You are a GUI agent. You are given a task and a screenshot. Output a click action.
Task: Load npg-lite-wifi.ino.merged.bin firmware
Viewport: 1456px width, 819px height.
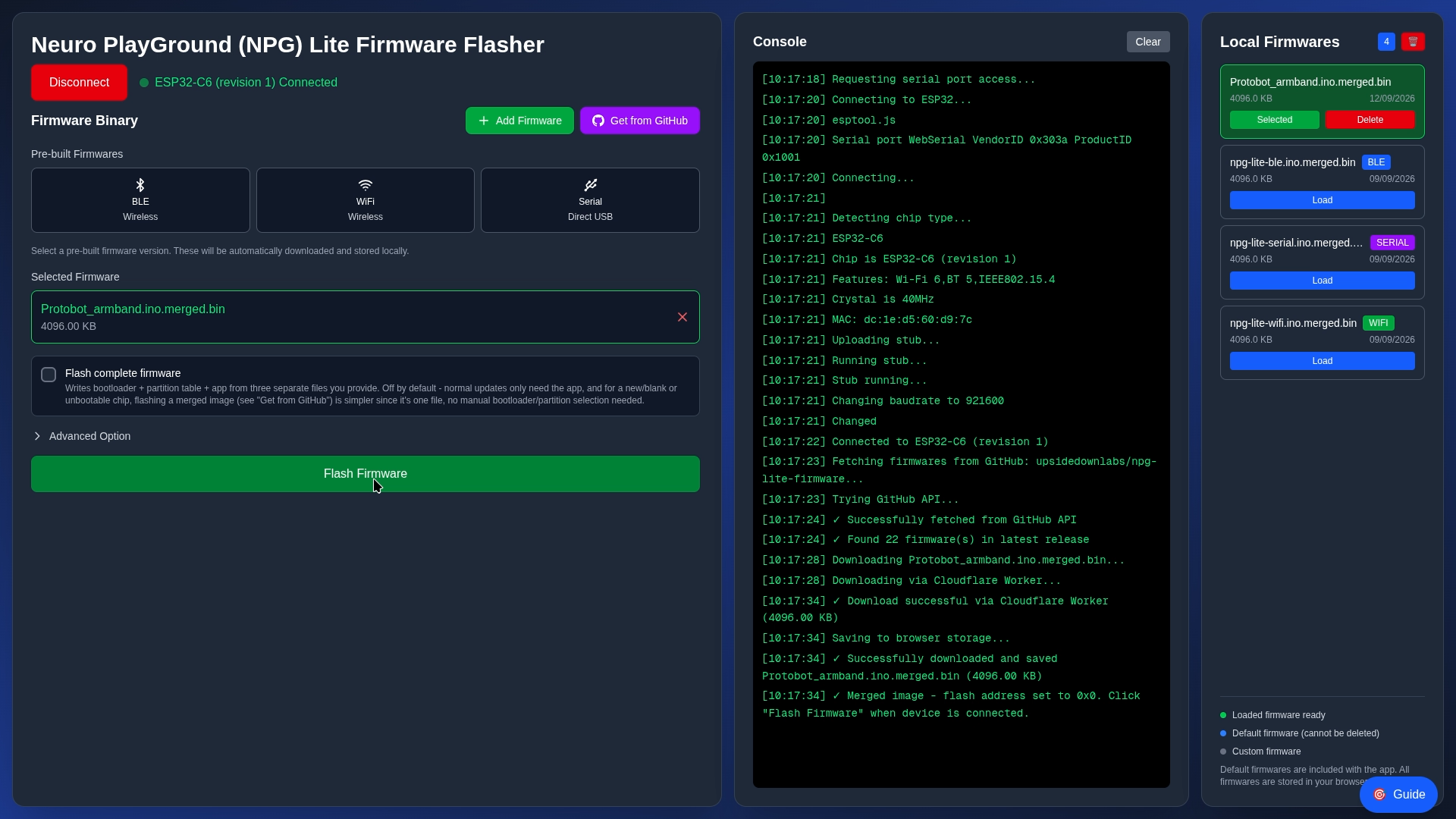[x=1323, y=361]
